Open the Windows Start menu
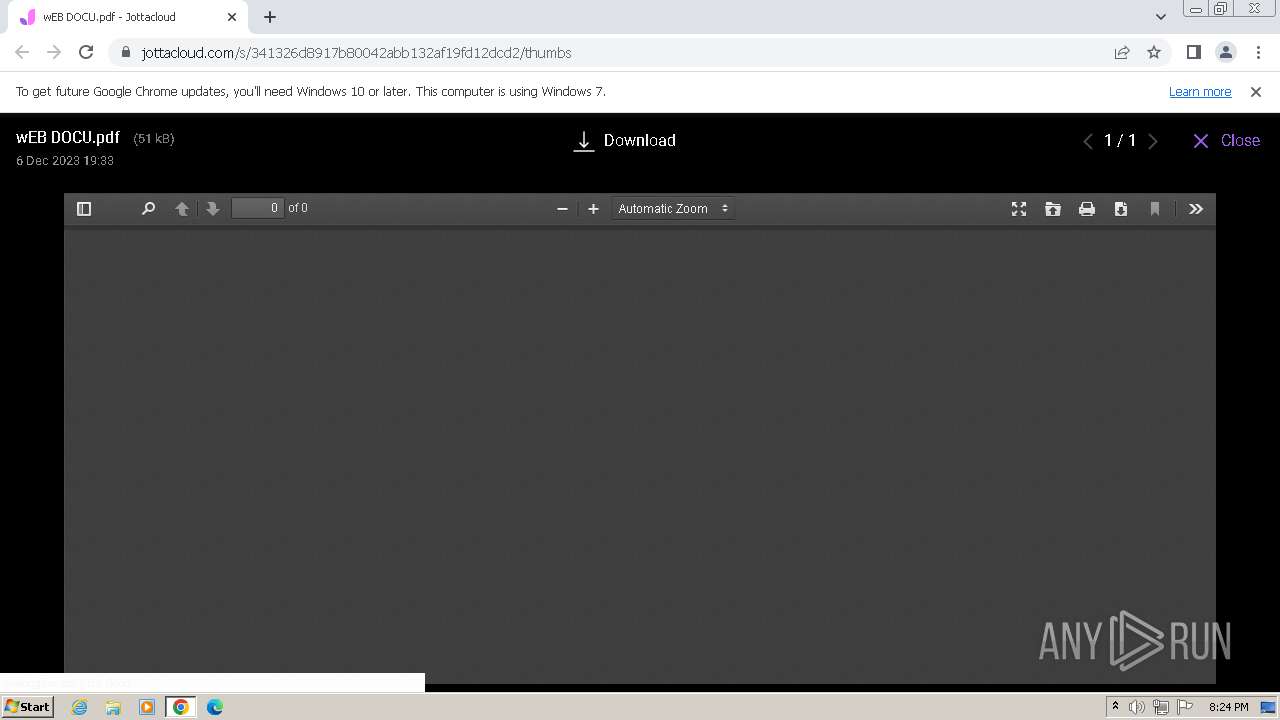 click(x=28, y=707)
